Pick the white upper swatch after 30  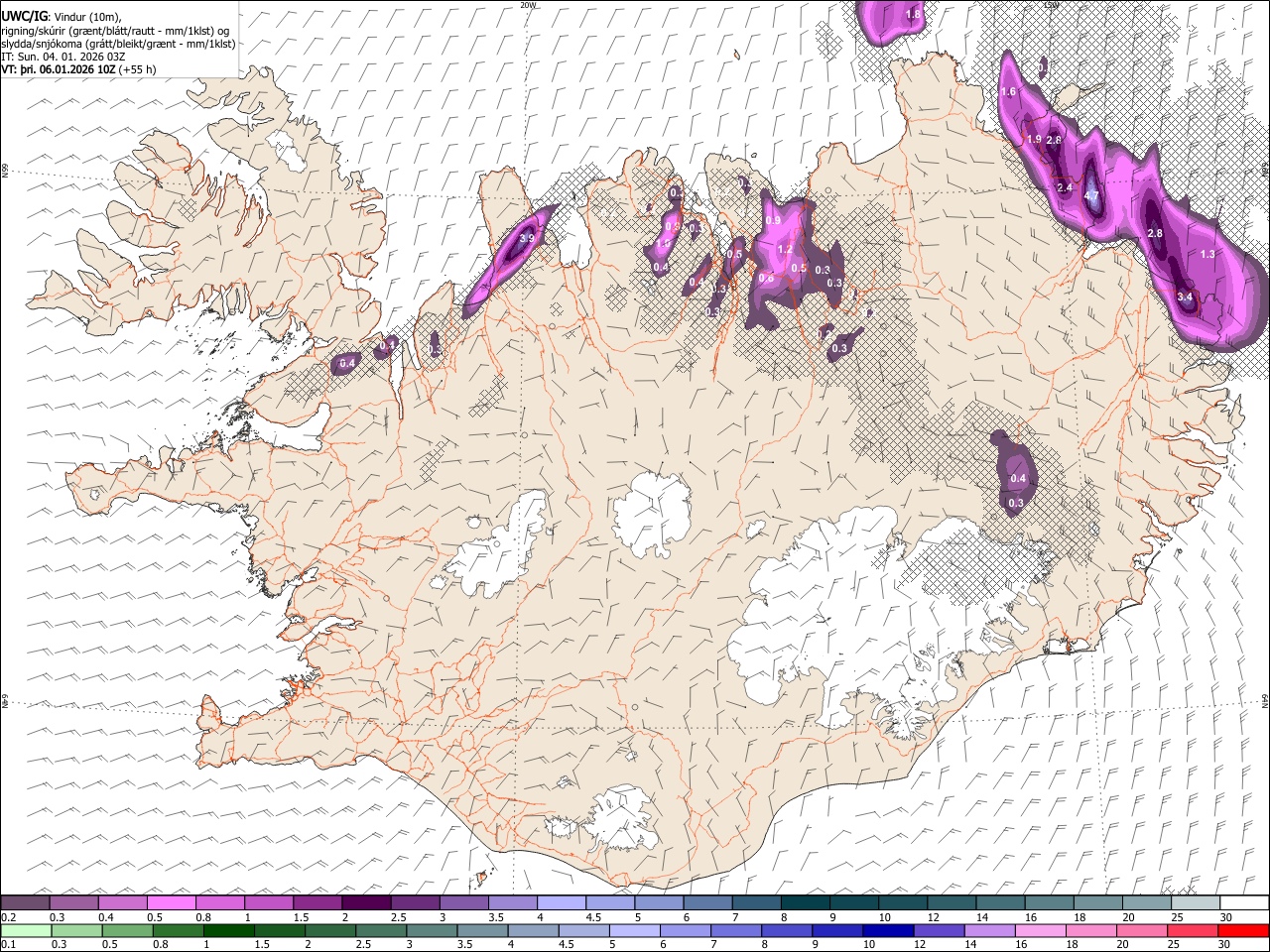(x=1243, y=903)
